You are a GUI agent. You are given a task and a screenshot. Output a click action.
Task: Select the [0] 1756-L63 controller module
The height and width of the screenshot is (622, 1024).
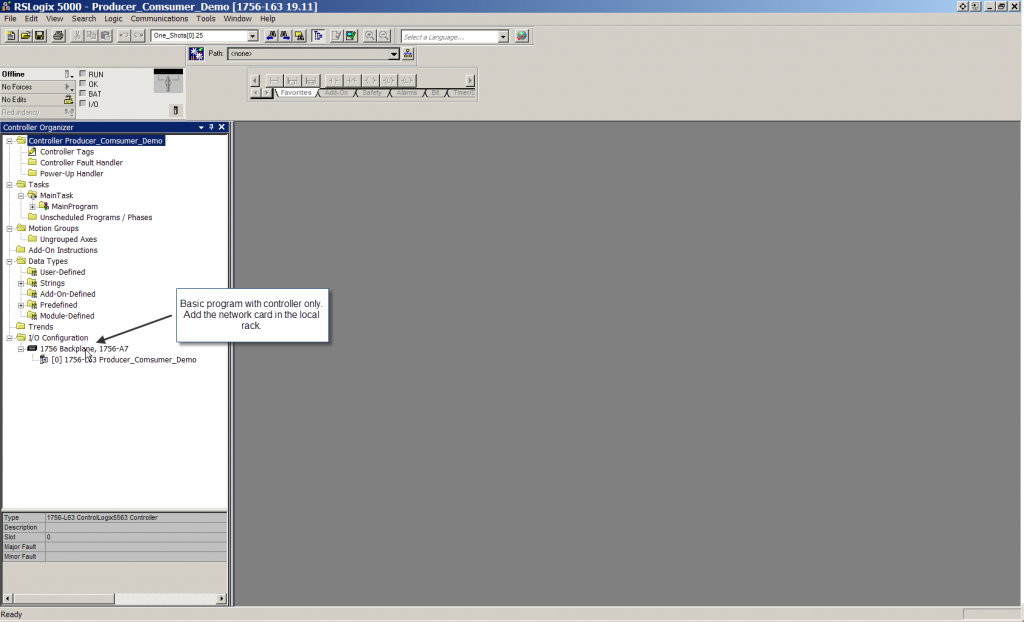(x=123, y=360)
